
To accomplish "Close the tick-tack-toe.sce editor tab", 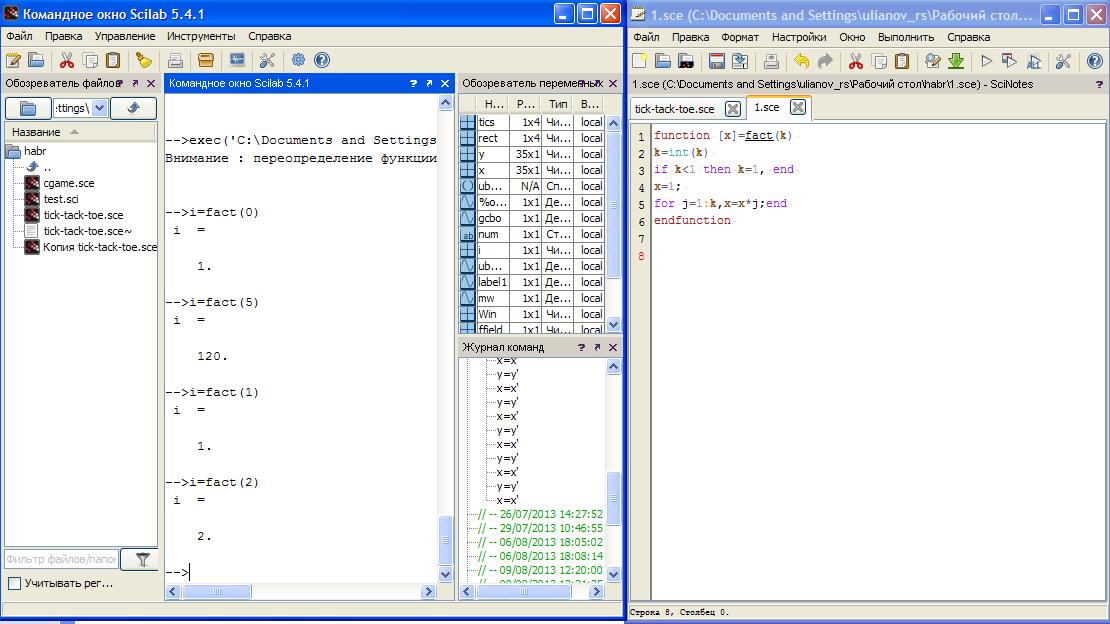I will click(733, 109).
